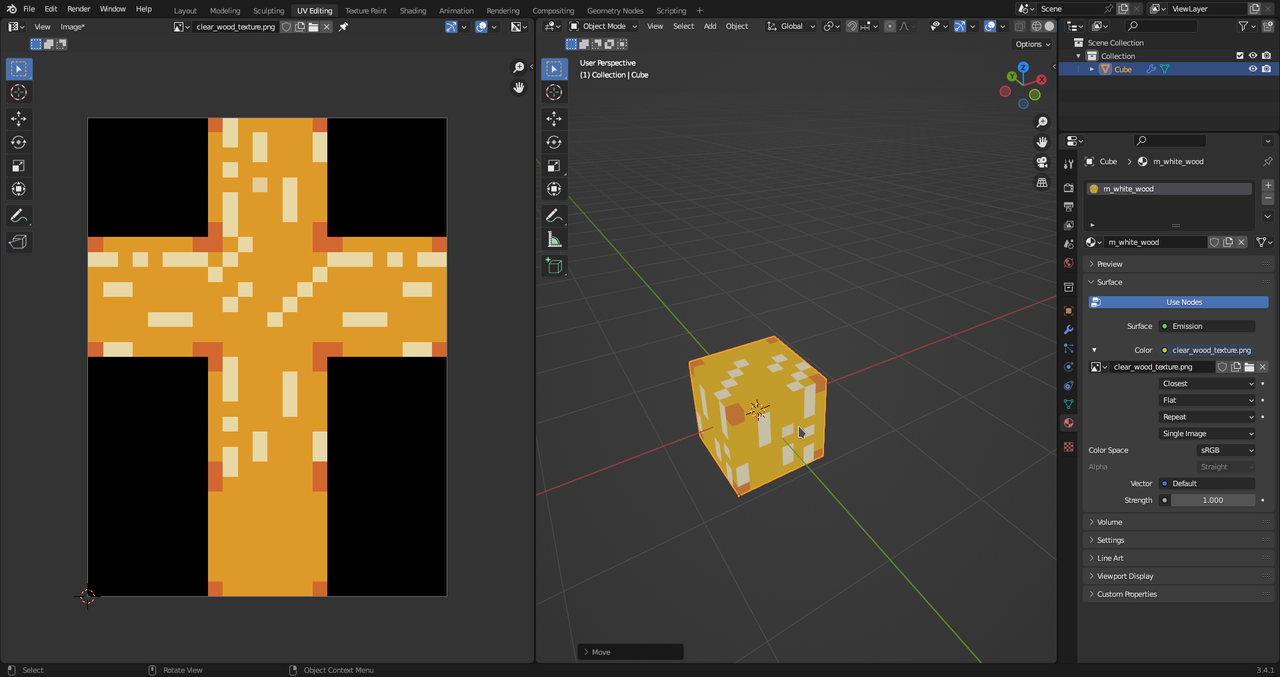This screenshot has width=1280, height=677.
Task: Open the Closest interpolation dropdown
Action: point(1207,383)
